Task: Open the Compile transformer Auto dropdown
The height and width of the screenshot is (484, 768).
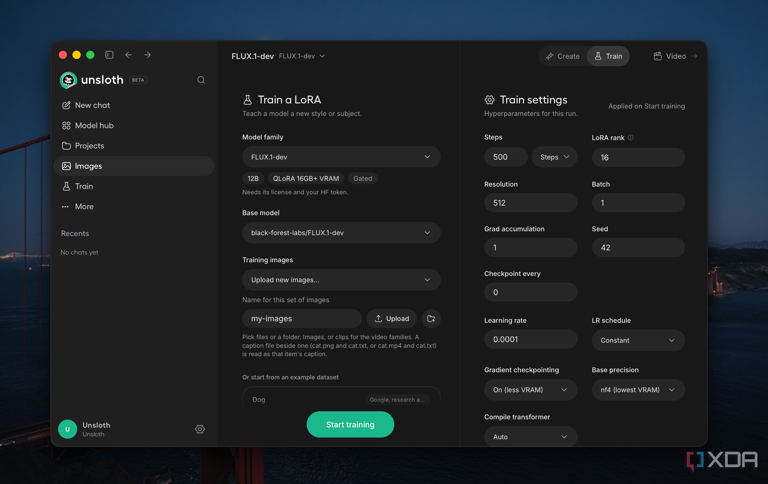Action: click(530, 436)
